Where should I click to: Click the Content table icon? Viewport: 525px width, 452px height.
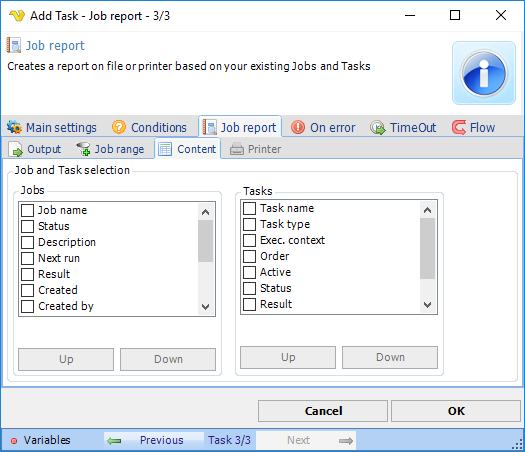tap(165, 149)
